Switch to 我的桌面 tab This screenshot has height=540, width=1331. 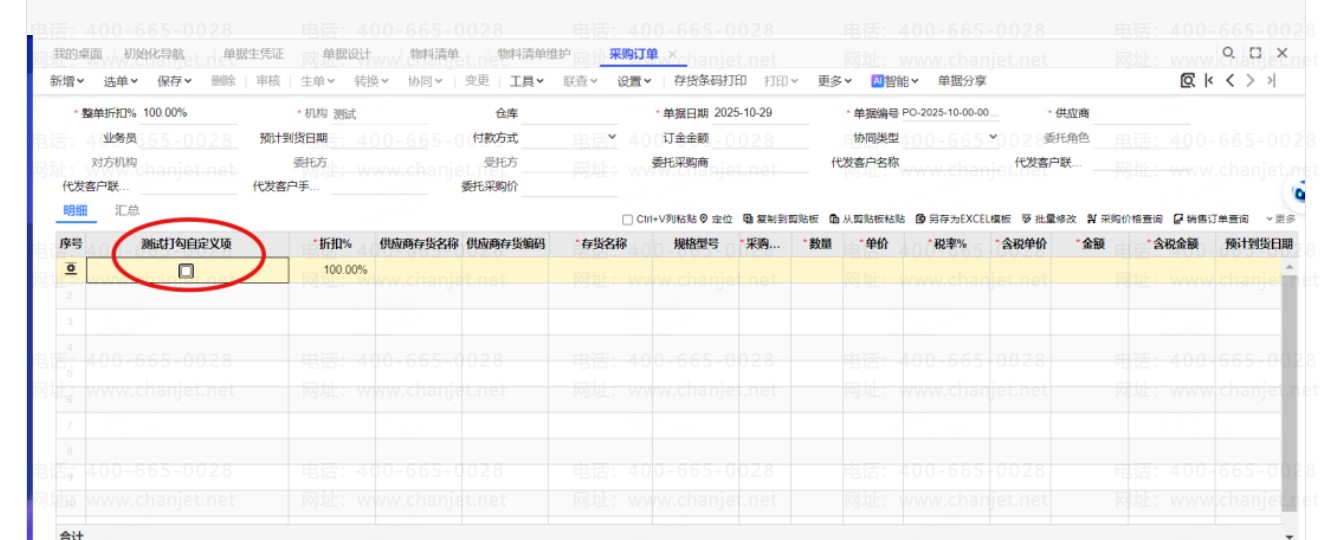point(77,54)
